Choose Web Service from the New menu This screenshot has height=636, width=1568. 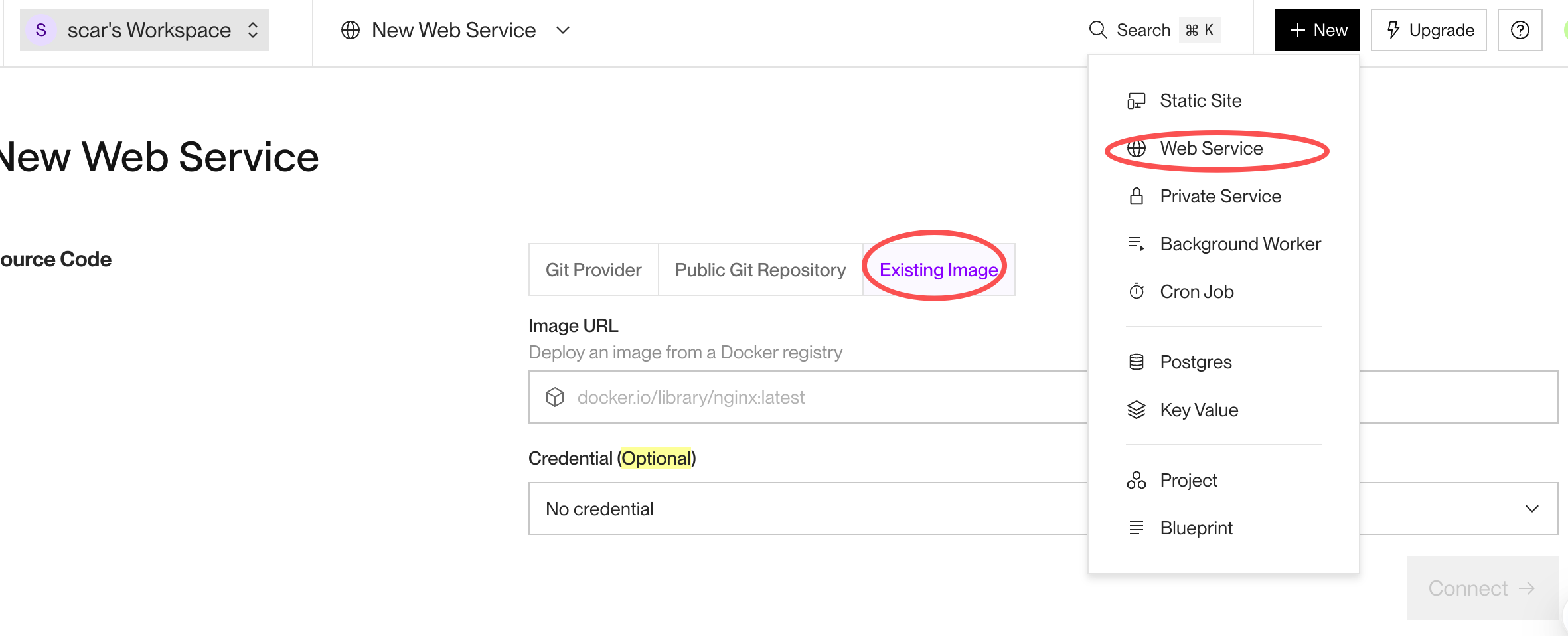(1211, 149)
